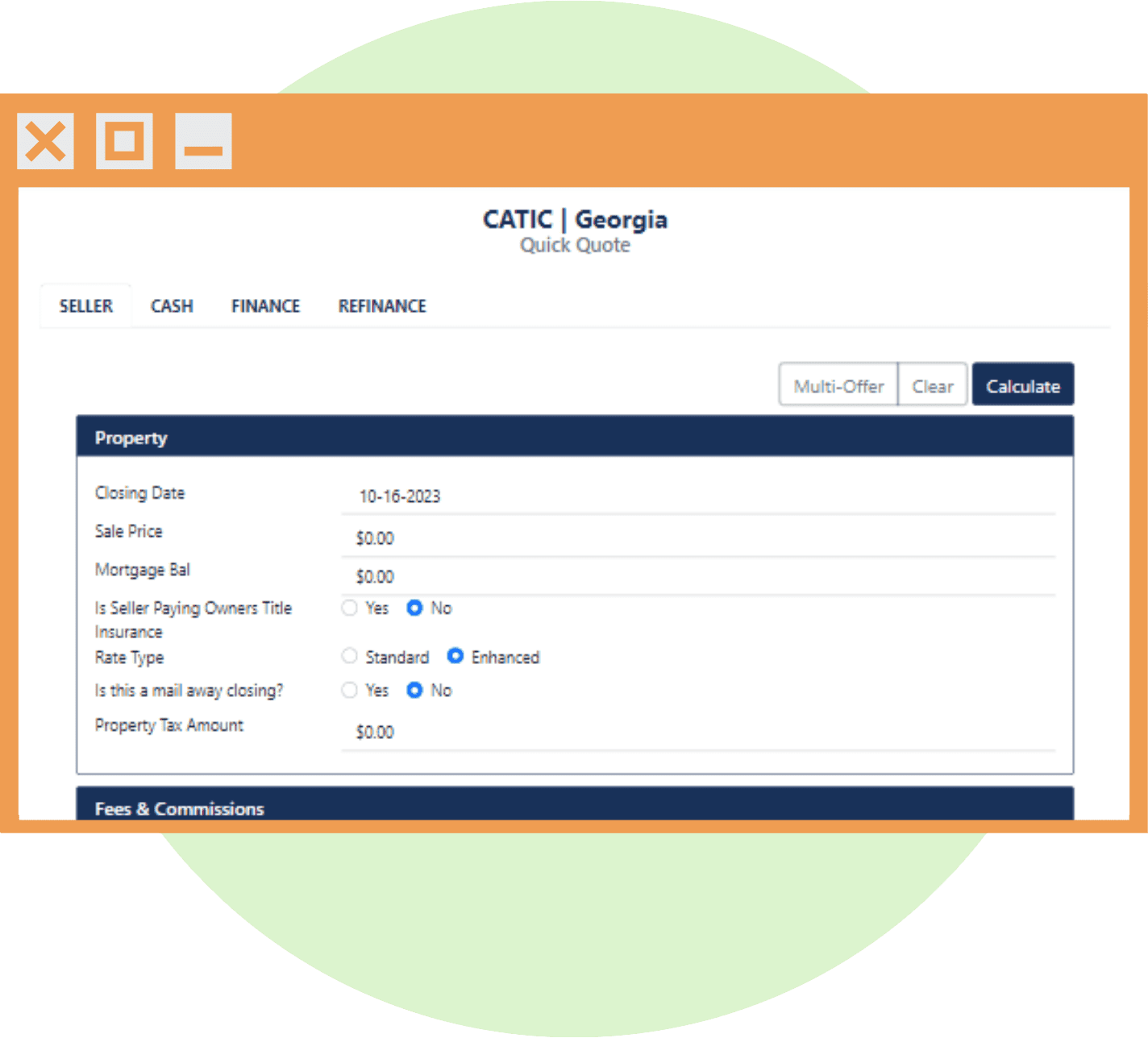This screenshot has width=1148, height=1038.
Task: Click the Is this a mail away closing? label
Action: click(x=189, y=691)
